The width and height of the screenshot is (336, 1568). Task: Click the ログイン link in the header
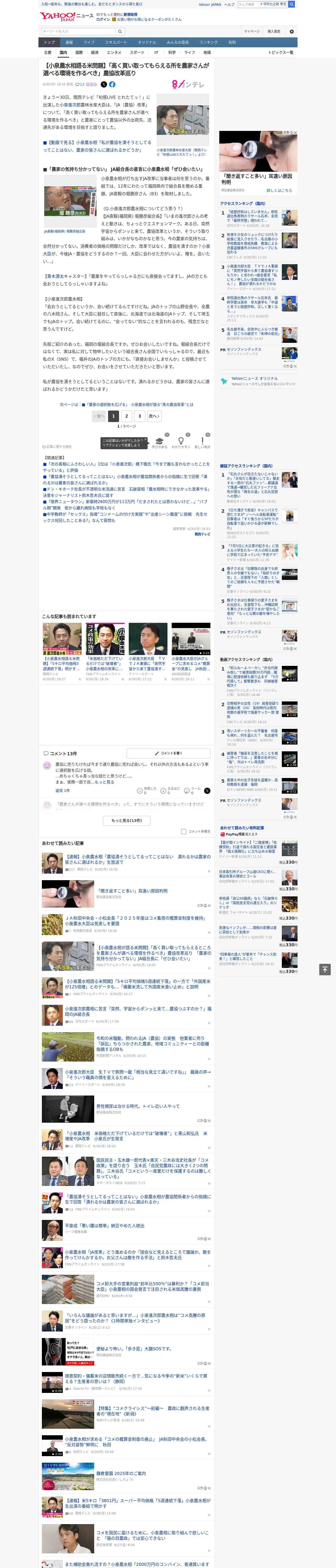[103, 20]
